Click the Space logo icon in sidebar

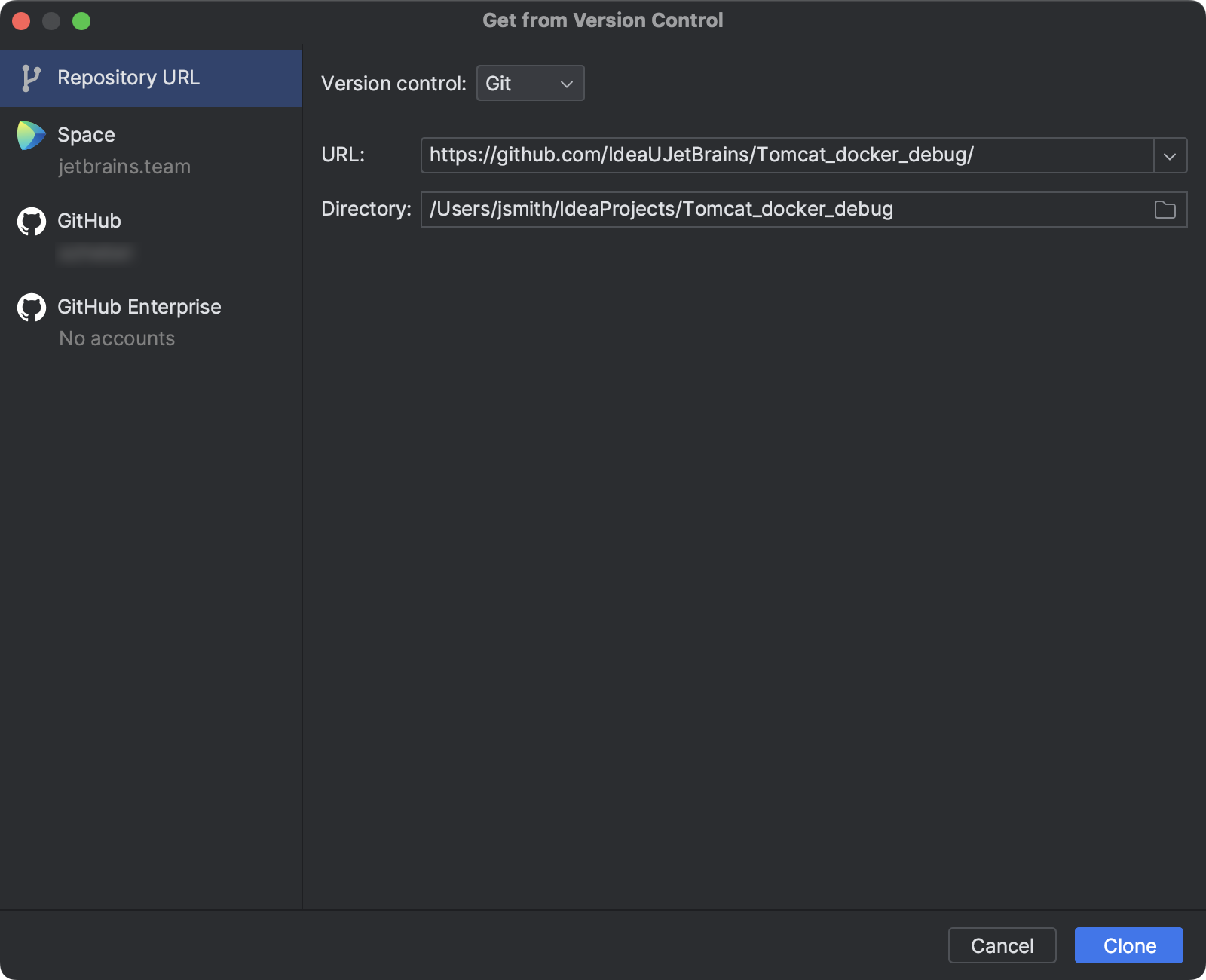coord(31,135)
